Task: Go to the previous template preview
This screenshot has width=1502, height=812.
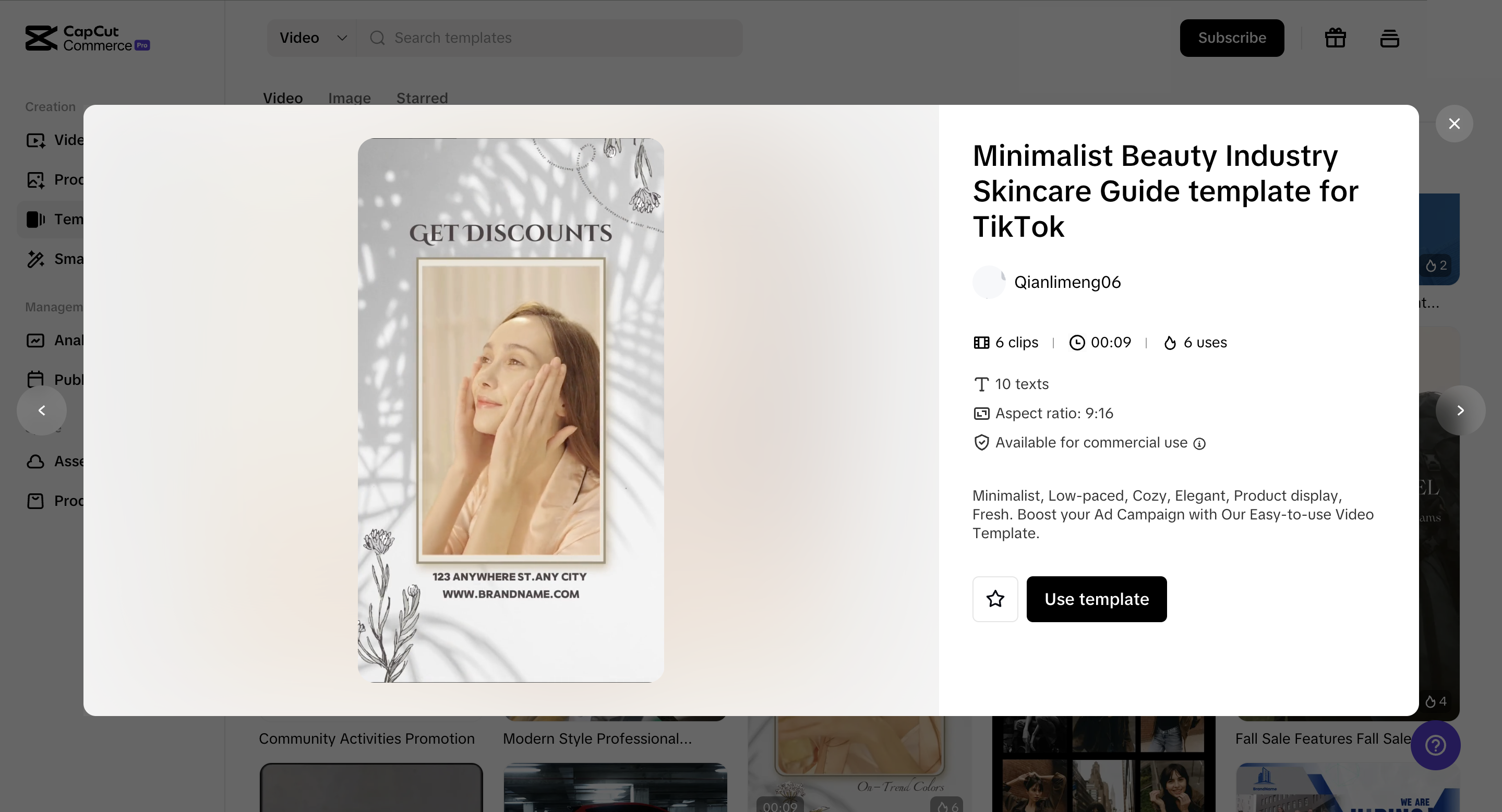Action: tap(42, 410)
